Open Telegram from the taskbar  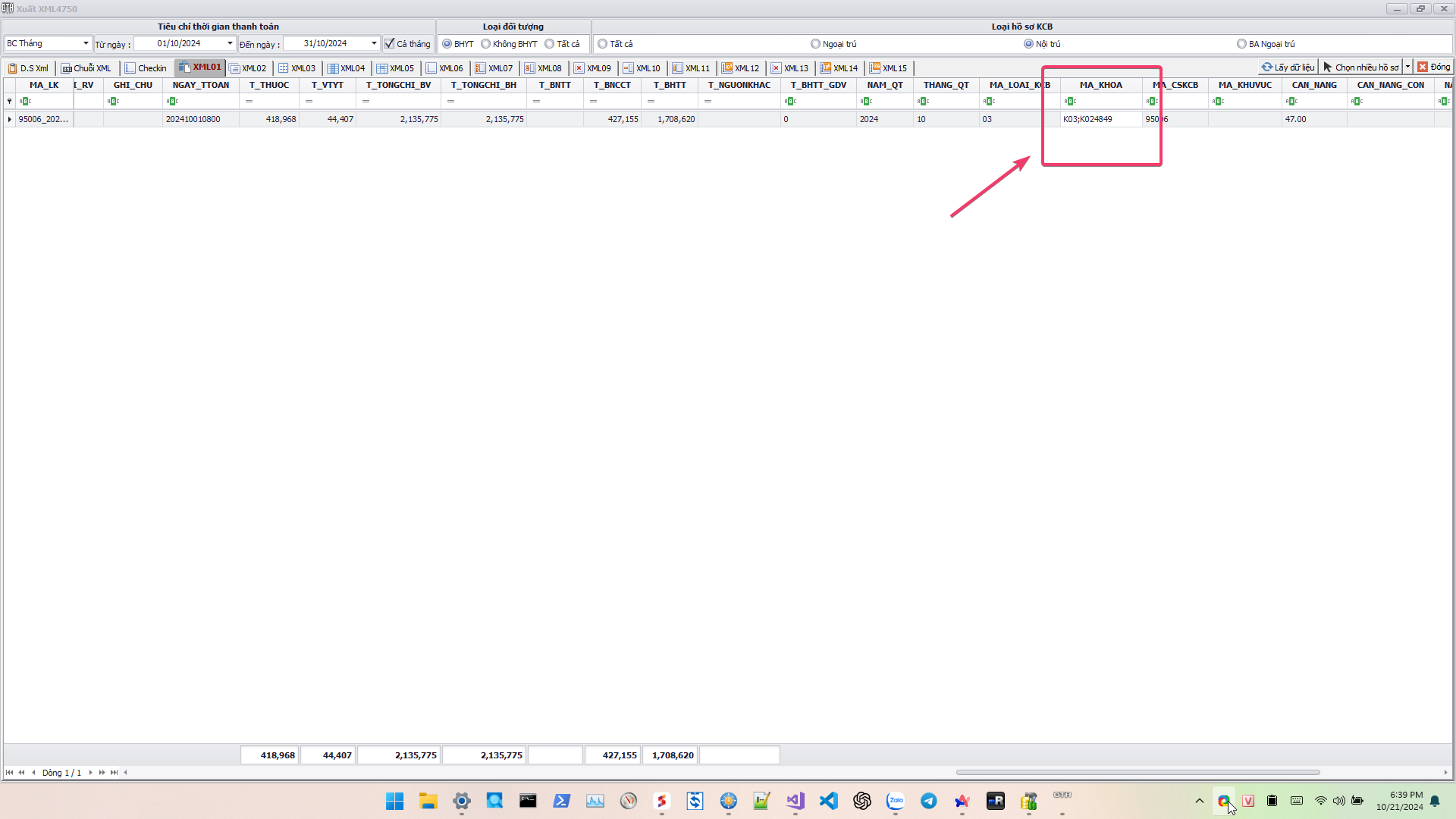[x=928, y=801]
